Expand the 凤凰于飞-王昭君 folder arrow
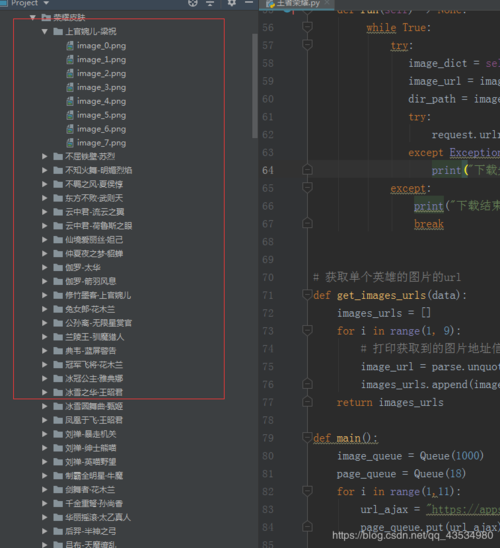Screen dimensions: 500x548 pyautogui.click(x=44, y=420)
